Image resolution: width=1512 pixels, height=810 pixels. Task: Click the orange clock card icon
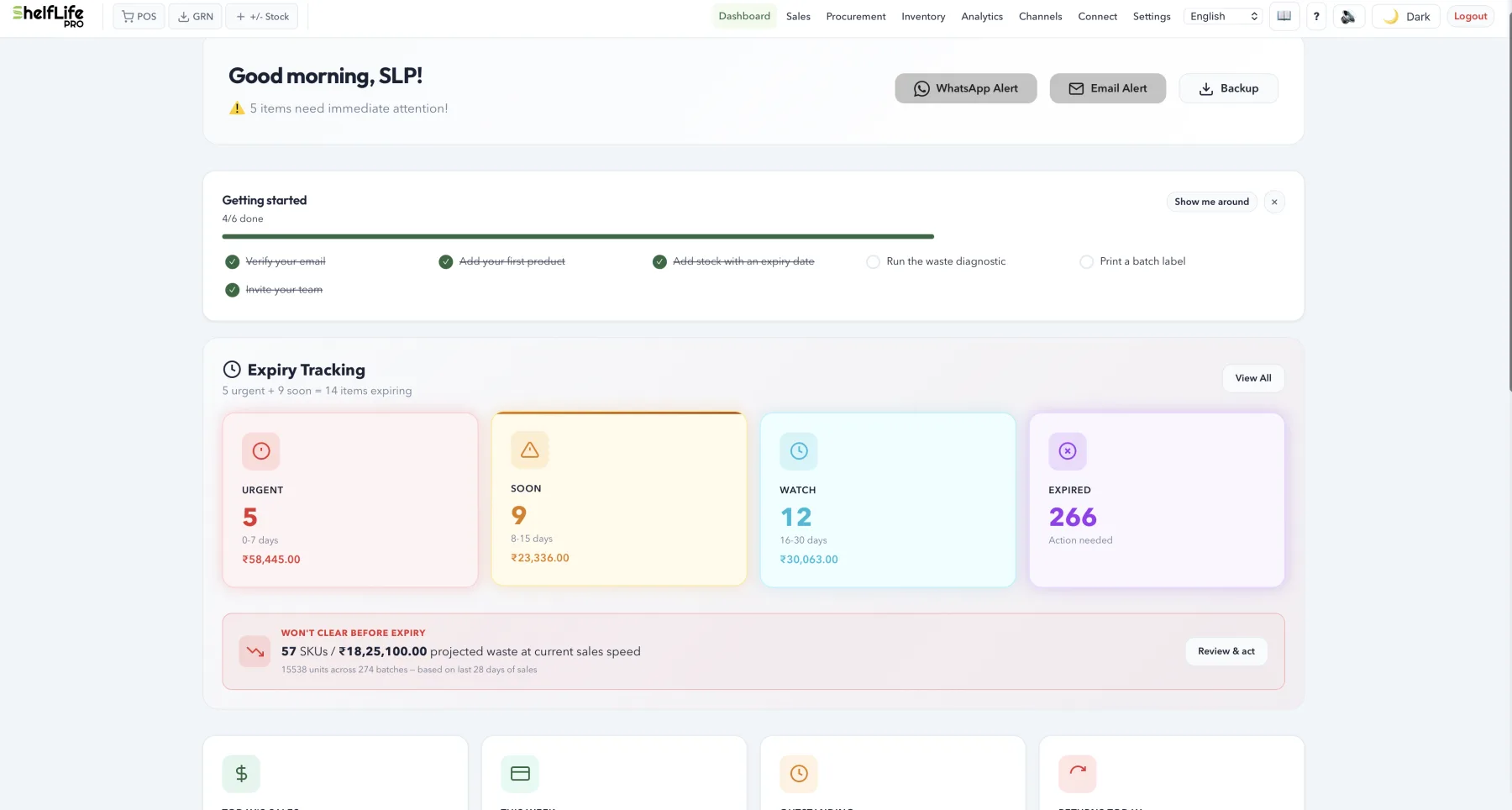799,774
